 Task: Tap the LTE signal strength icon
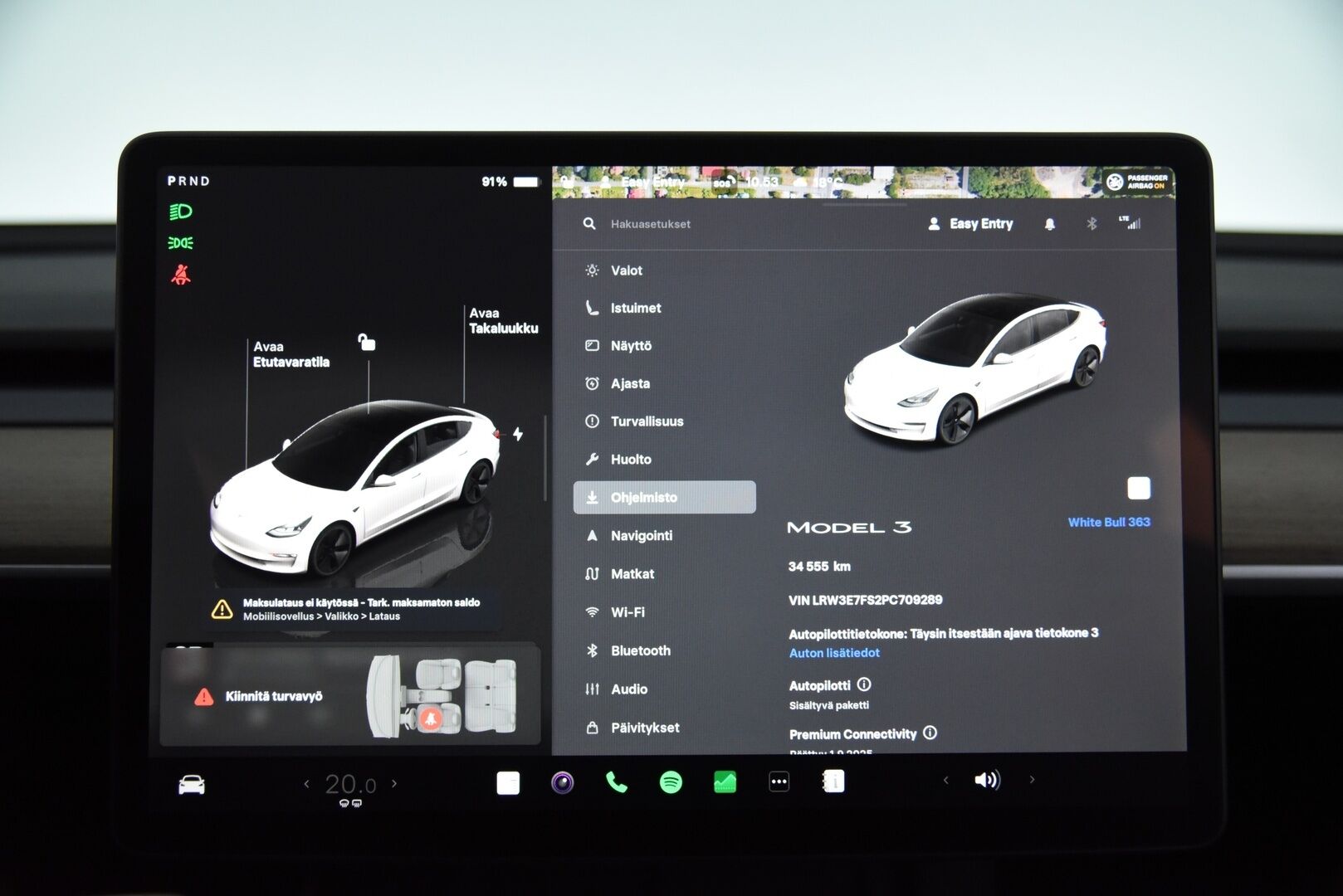pyautogui.click(x=1130, y=222)
